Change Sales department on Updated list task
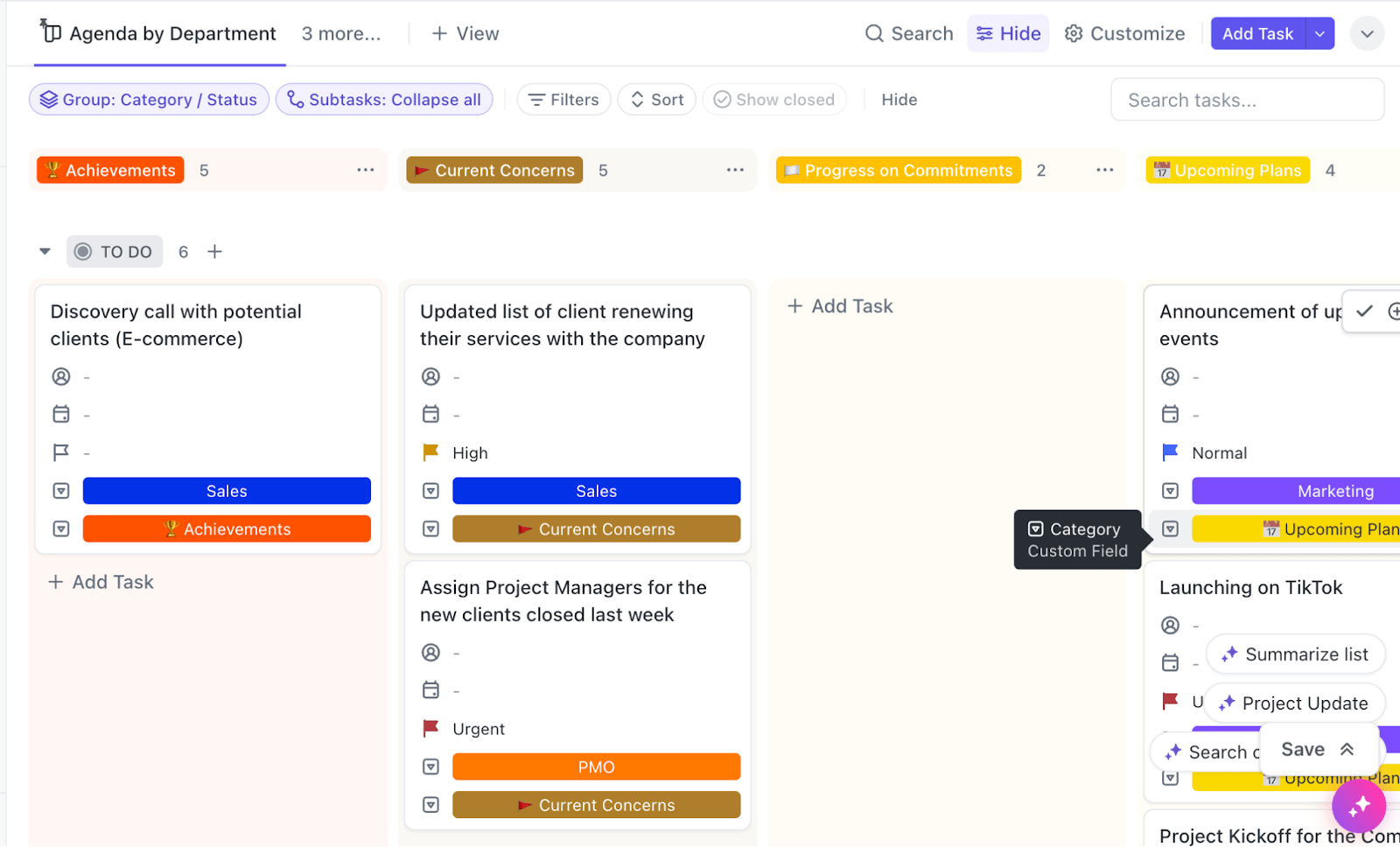This screenshot has height=847, width=1400. (x=596, y=491)
